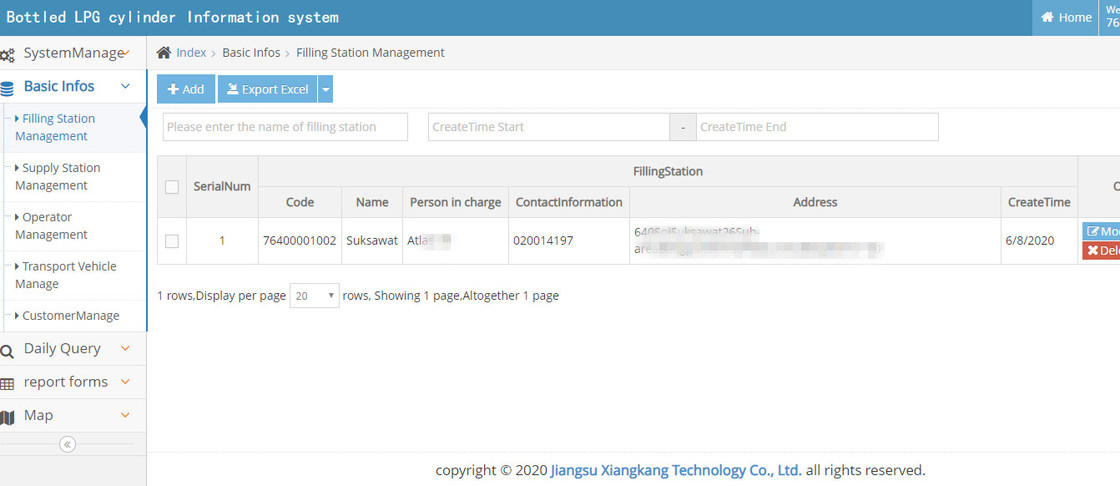This screenshot has height=486, width=1120.
Task: Expand the Daily Query menu chevron
Action: [125, 349]
